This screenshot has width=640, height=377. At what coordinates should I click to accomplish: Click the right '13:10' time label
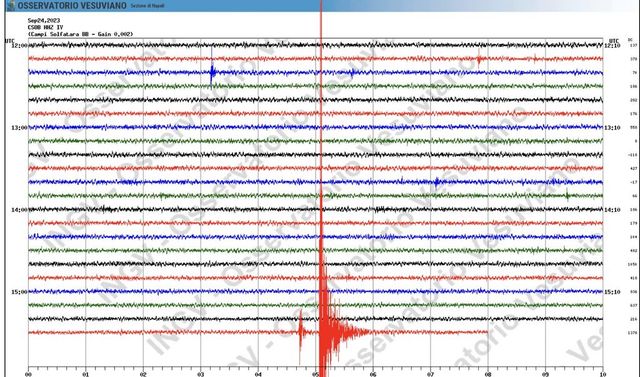pos(612,128)
